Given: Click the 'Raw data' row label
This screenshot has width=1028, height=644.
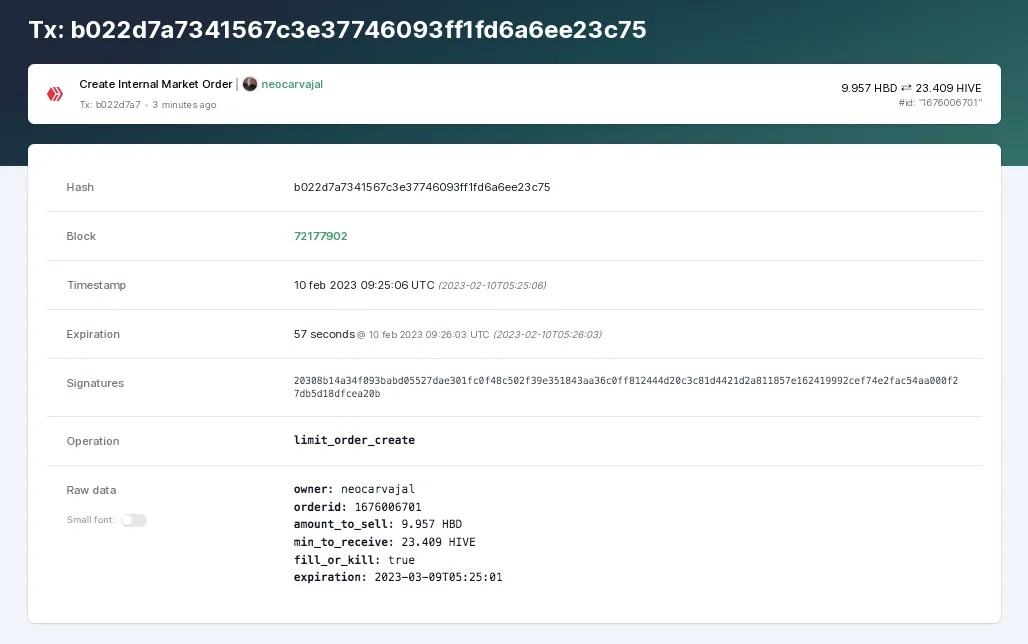Looking at the screenshot, I should [91, 490].
